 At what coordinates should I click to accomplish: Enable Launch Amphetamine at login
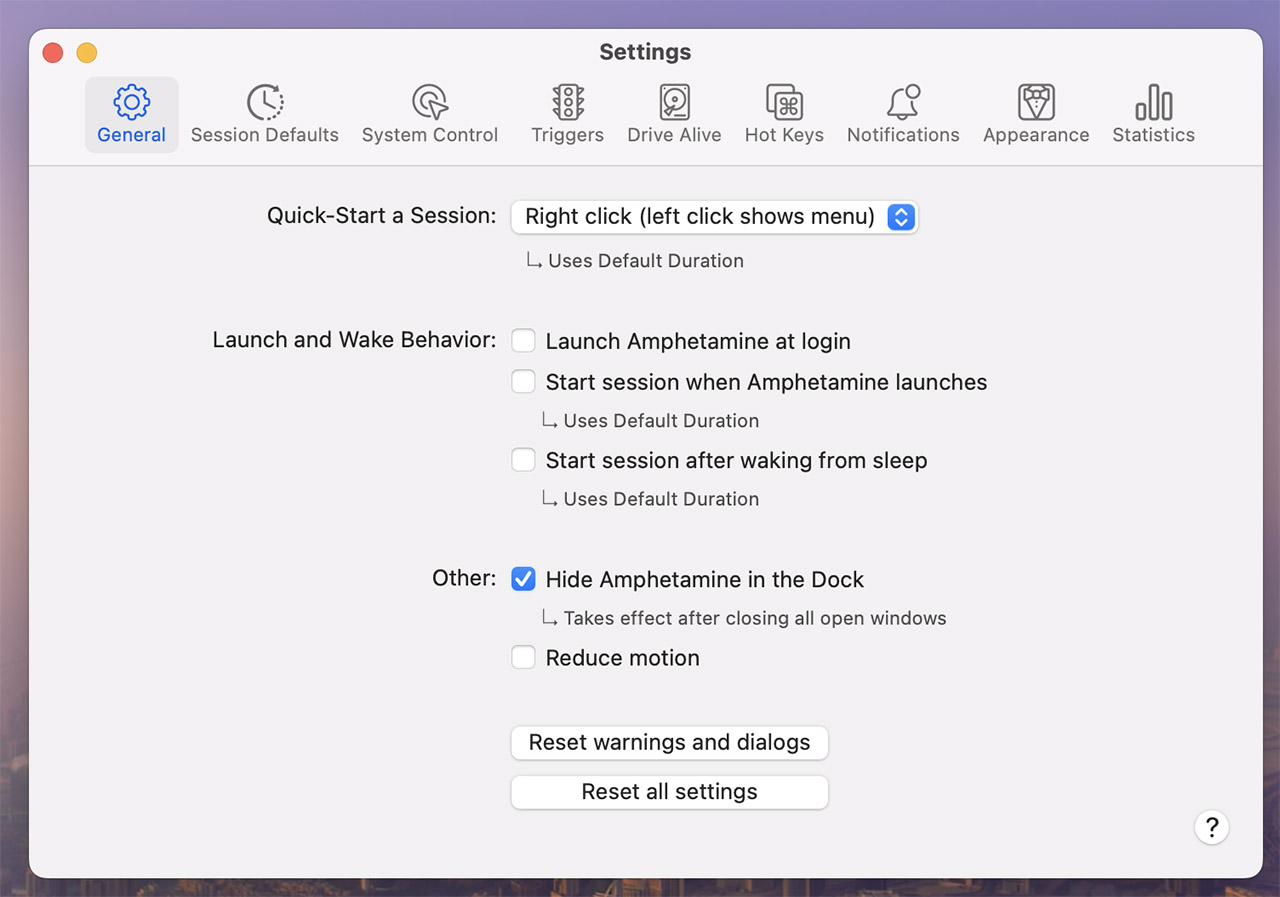click(x=524, y=341)
